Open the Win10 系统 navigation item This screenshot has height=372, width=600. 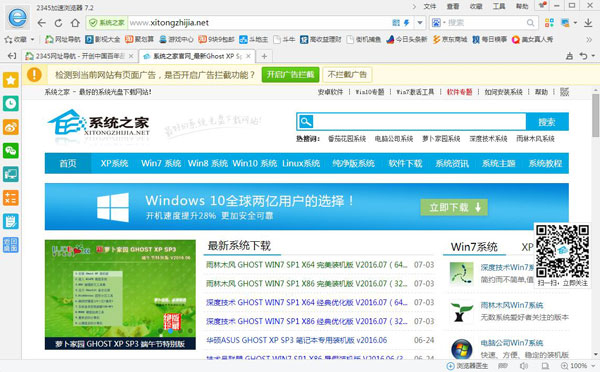(254, 163)
